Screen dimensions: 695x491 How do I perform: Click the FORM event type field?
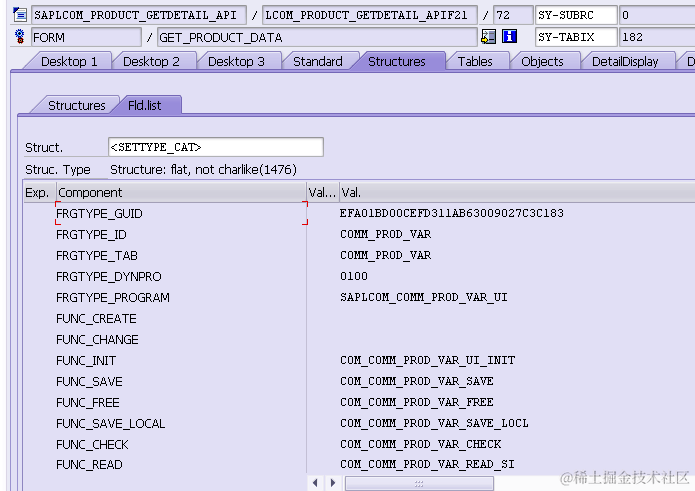[x=86, y=37]
